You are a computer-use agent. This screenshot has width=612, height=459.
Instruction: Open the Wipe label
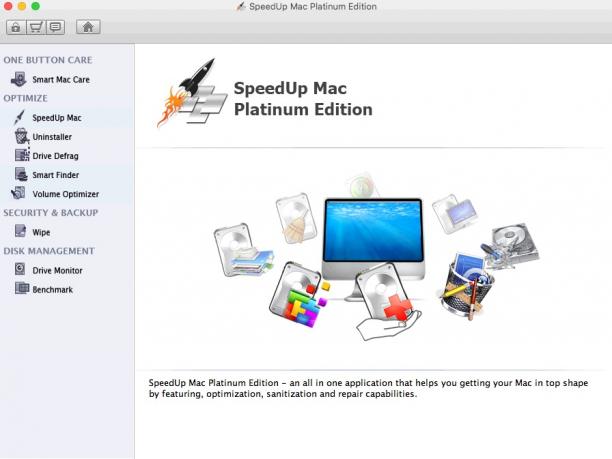tap(41, 233)
